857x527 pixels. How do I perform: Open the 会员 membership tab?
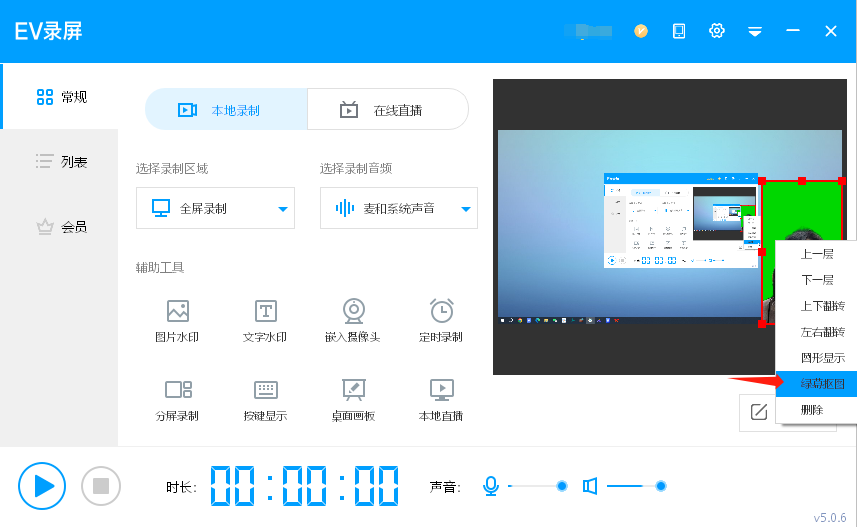pyautogui.click(x=61, y=227)
